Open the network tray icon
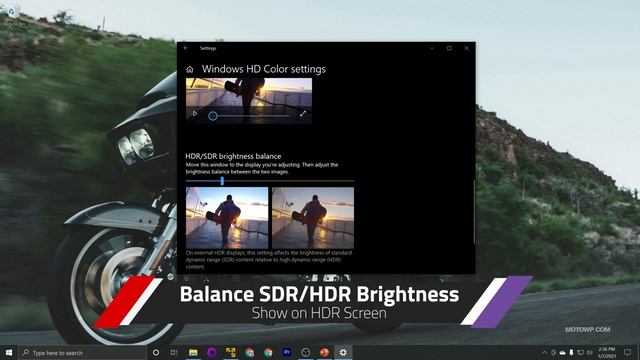 [x=580, y=352]
